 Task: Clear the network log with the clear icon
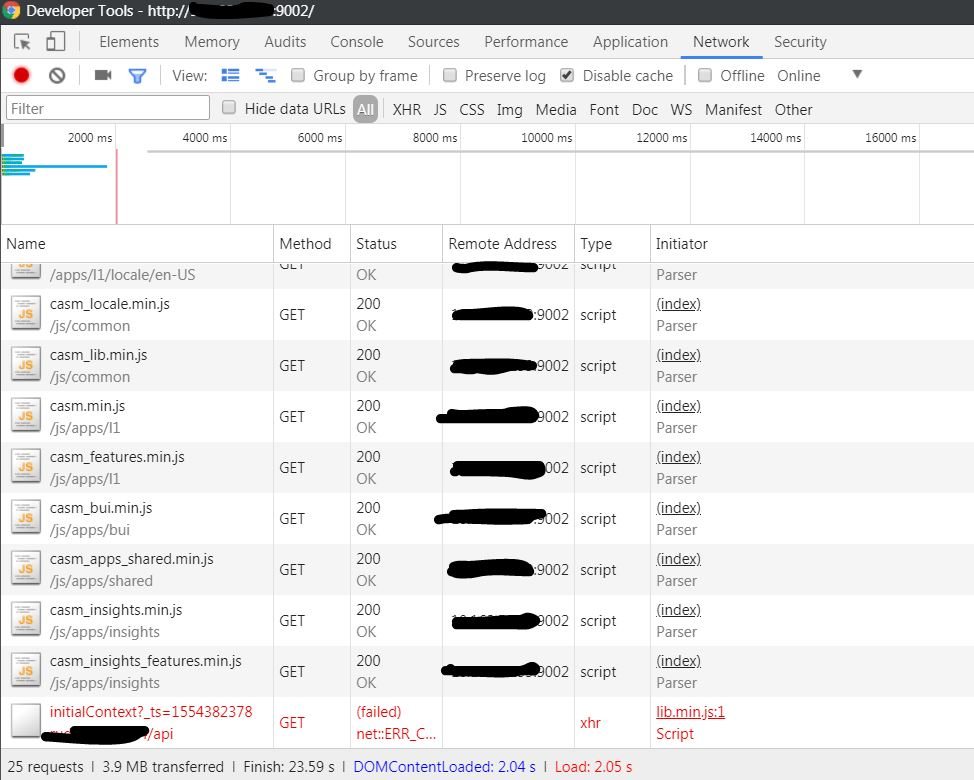[57, 75]
